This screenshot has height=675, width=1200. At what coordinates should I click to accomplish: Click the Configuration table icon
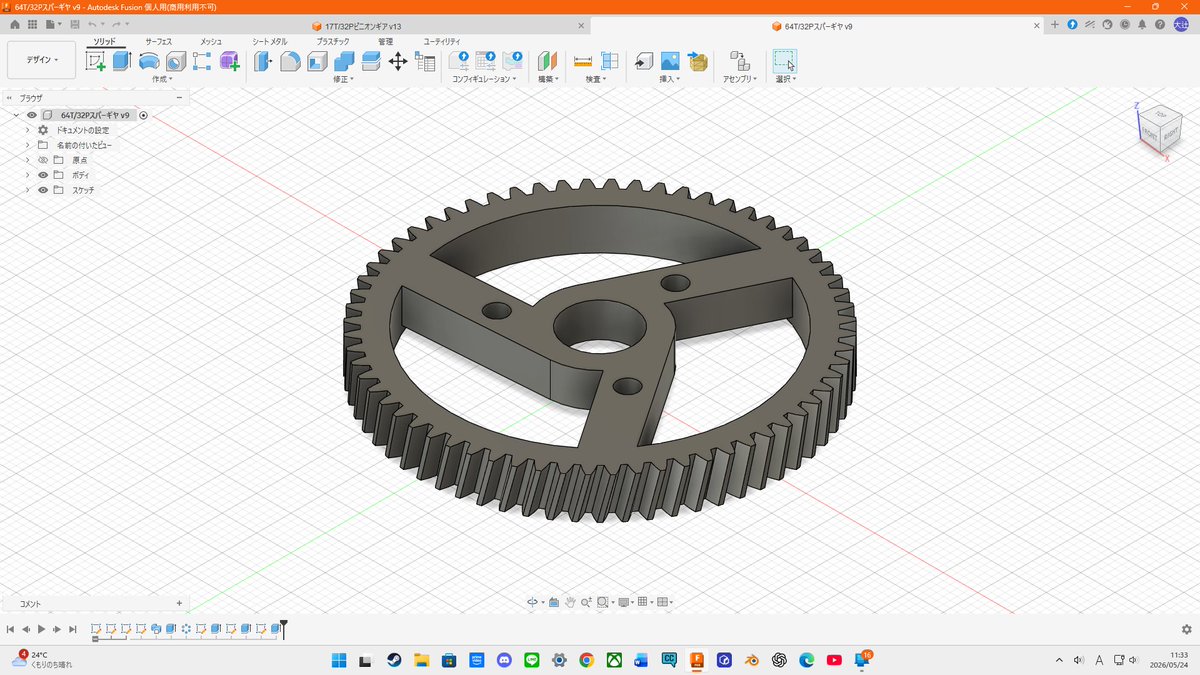coord(486,61)
